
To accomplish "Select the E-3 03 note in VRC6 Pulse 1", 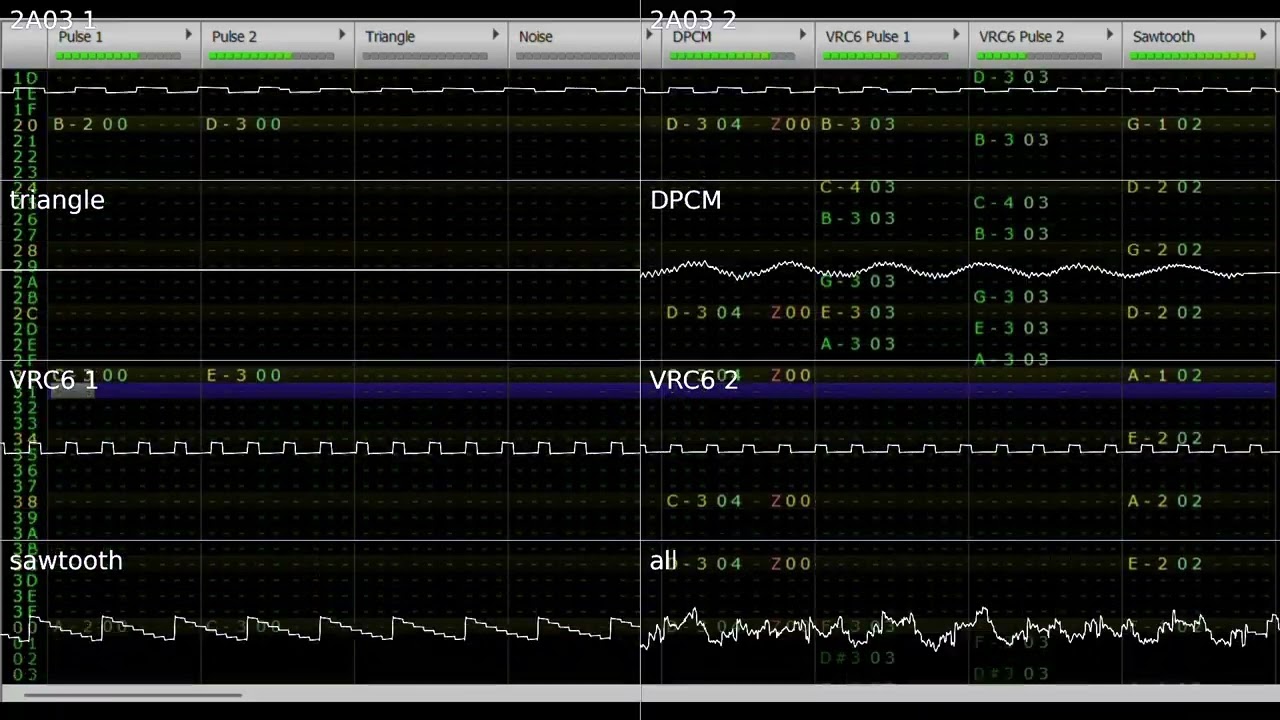I will pos(858,313).
